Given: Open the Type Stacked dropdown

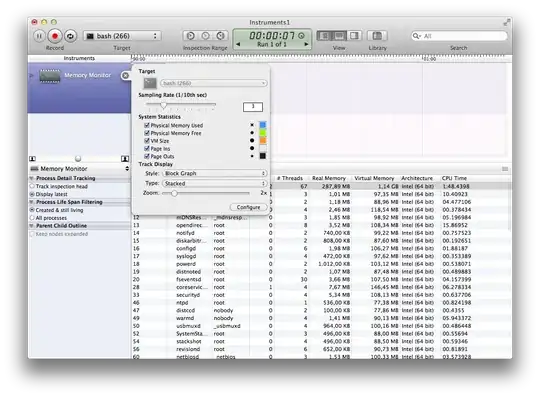Looking at the screenshot, I should (215, 184).
